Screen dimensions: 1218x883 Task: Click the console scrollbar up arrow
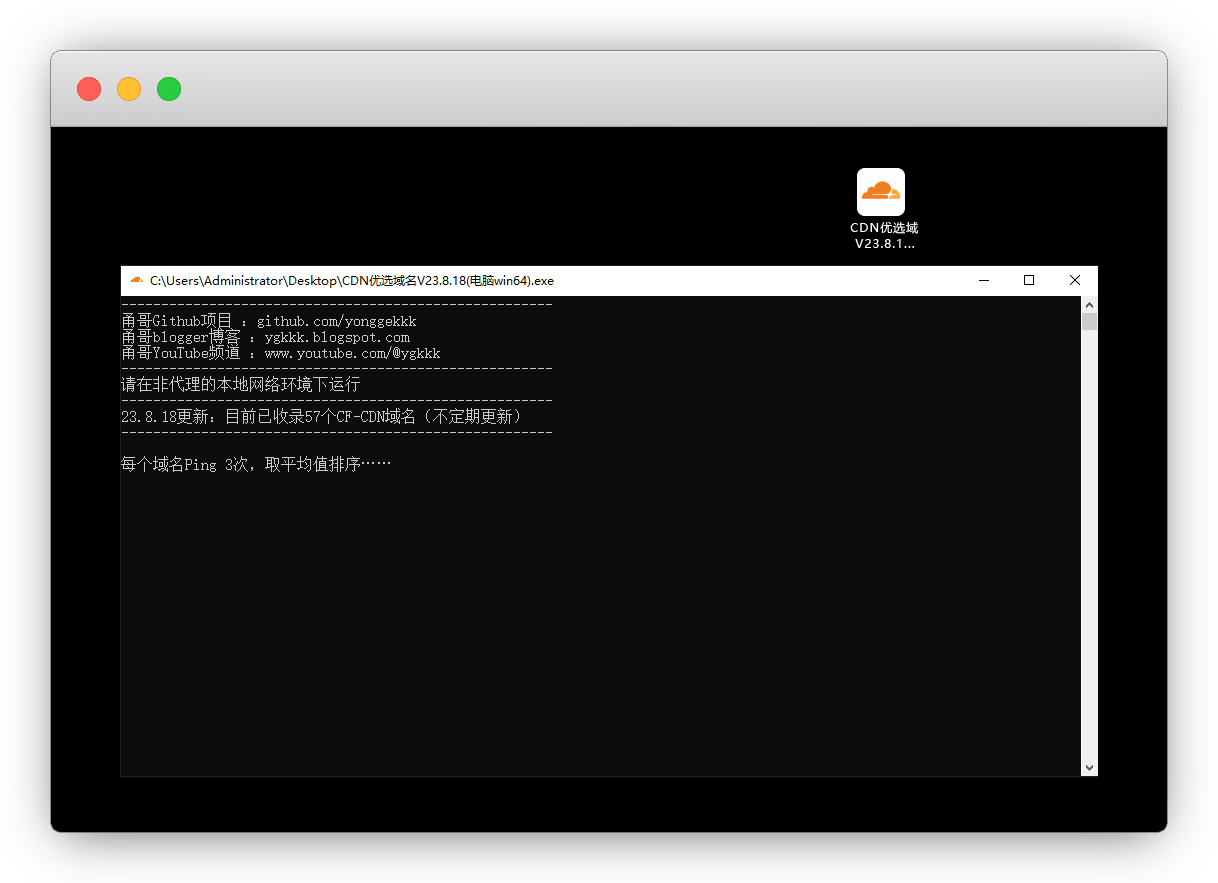click(x=1089, y=304)
